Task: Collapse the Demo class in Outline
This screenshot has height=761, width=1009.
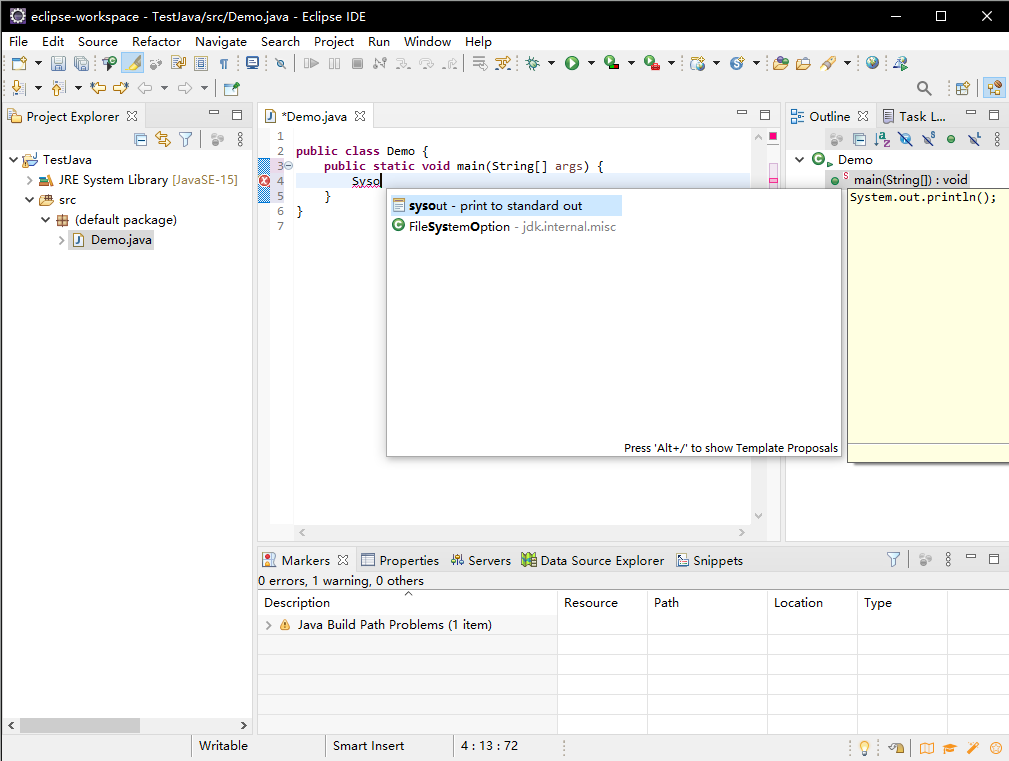Action: click(800, 160)
